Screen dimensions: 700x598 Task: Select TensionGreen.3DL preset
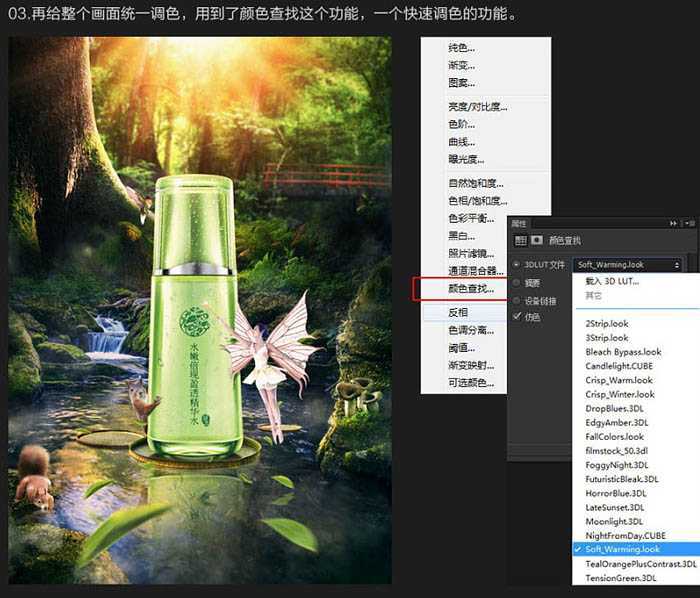tap(621, 578)
